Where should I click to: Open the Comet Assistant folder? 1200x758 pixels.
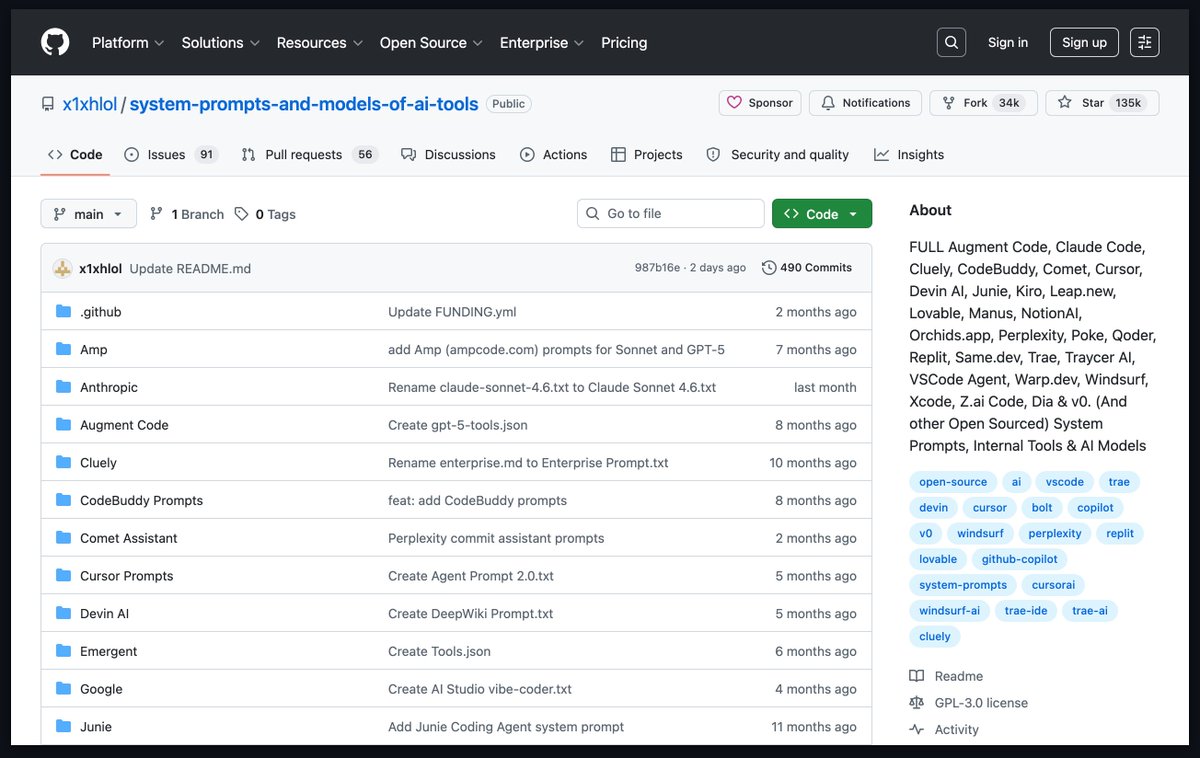click(129, 538)
